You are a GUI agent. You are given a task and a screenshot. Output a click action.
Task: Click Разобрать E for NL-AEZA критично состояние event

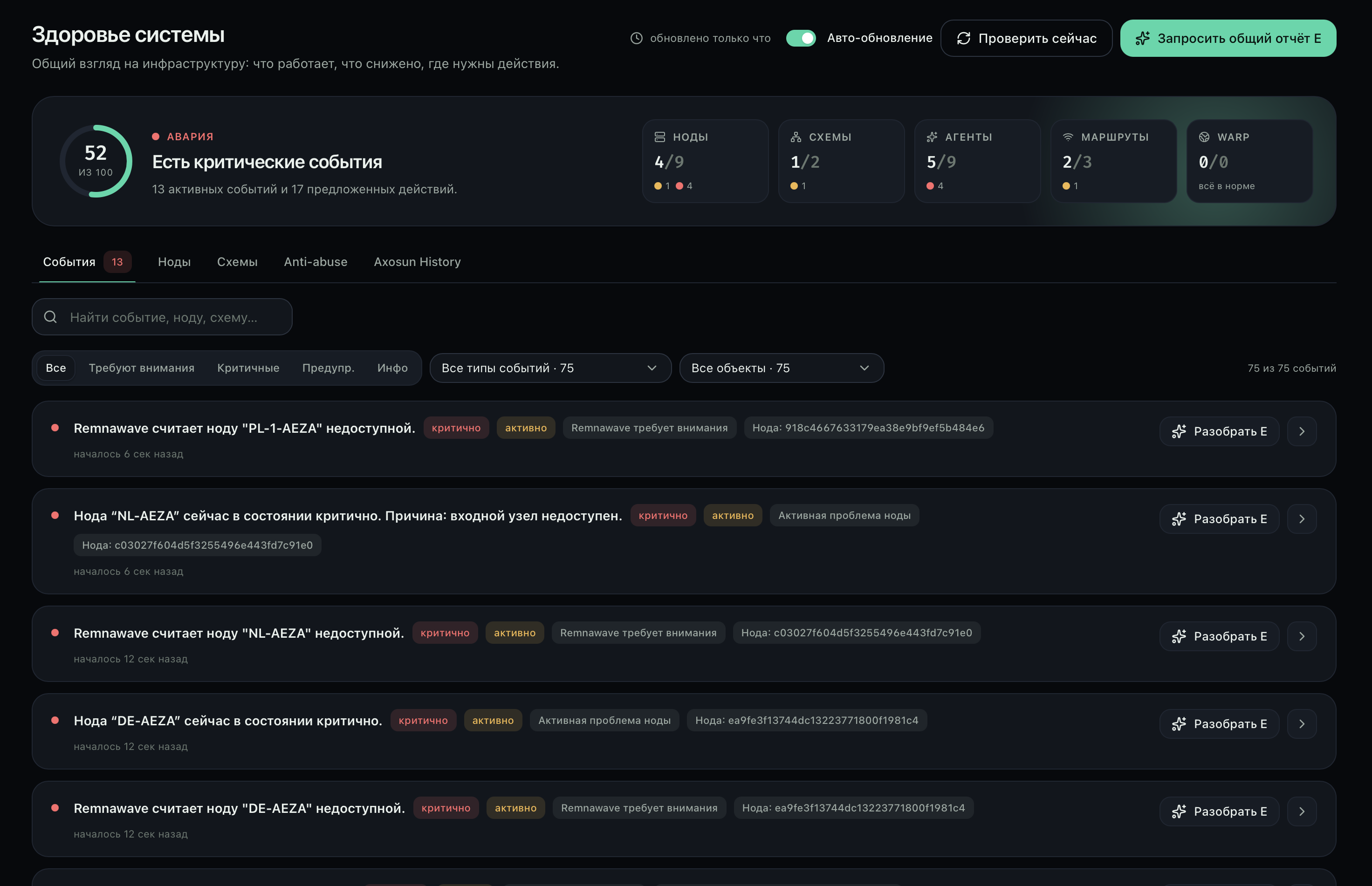coord(1219,519)
